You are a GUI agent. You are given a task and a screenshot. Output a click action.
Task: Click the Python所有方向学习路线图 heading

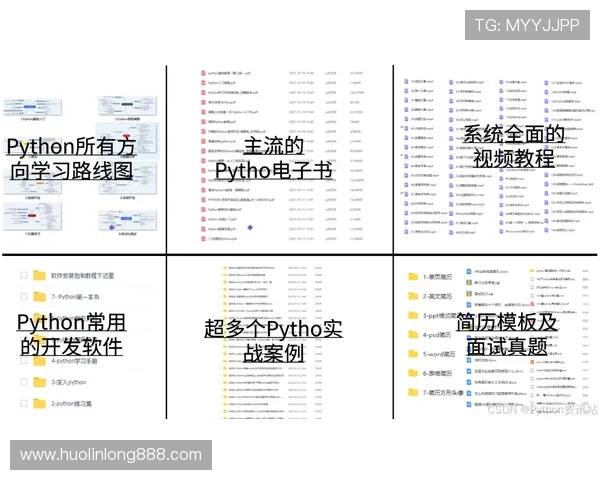coord(72,158)
